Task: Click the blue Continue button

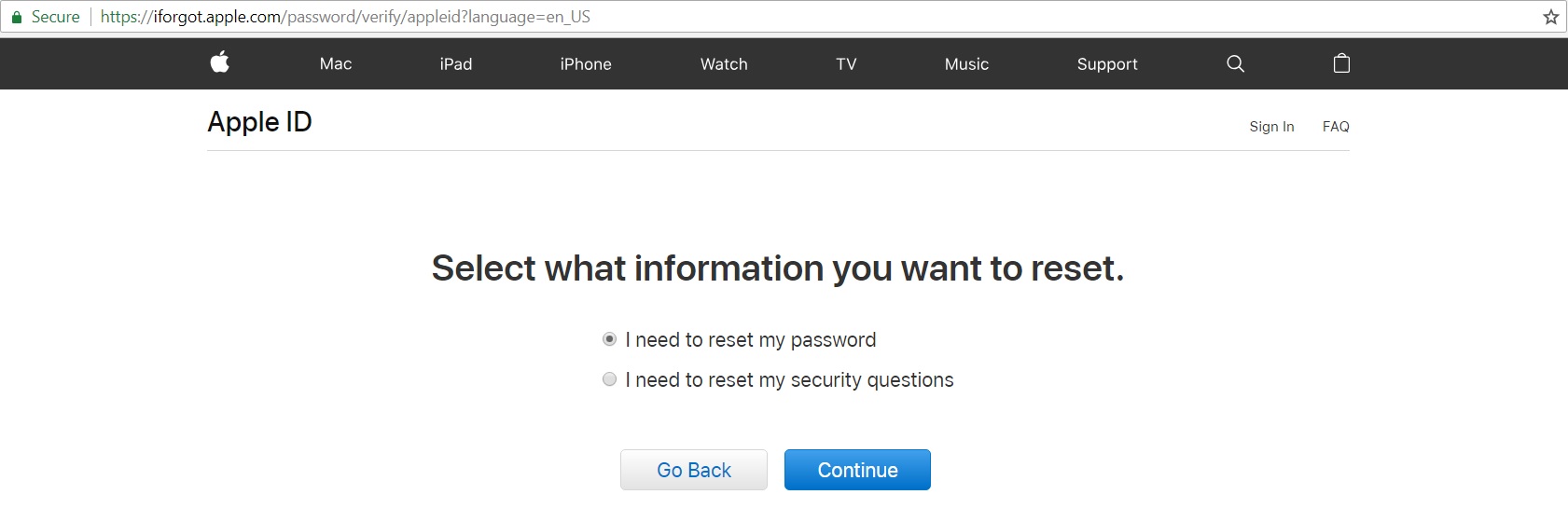Action: coord(857,470)
